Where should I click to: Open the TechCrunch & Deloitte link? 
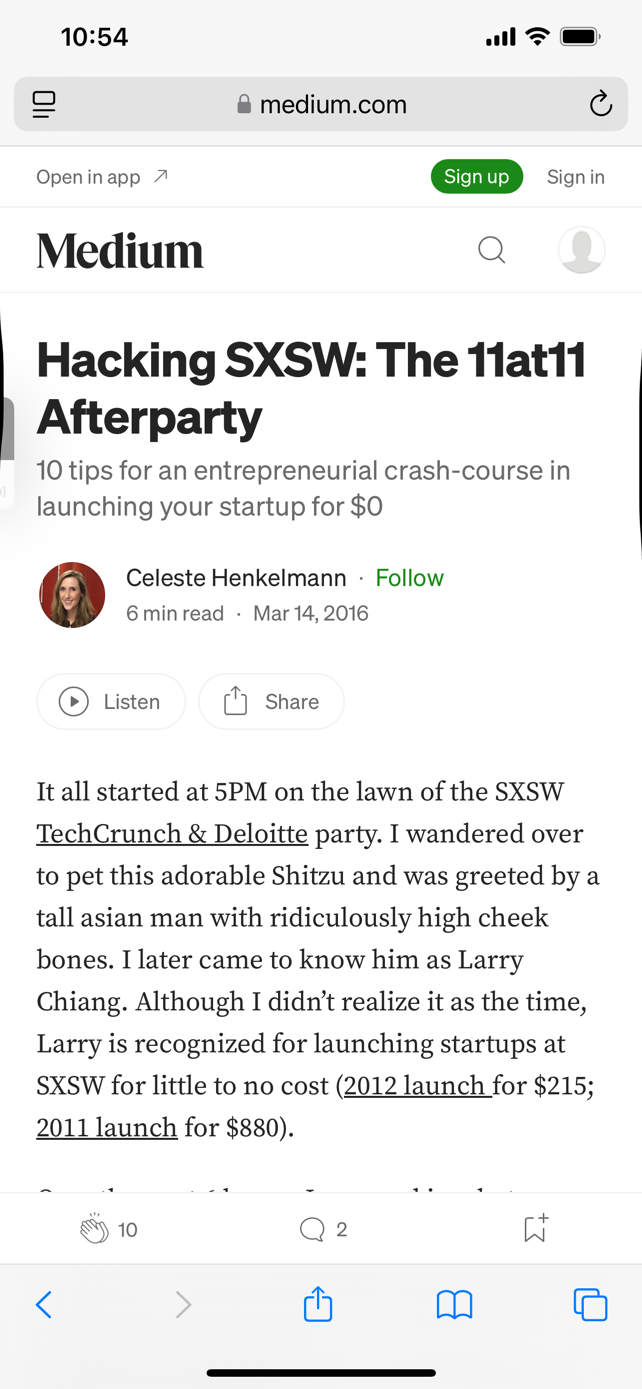pos(172,834)
